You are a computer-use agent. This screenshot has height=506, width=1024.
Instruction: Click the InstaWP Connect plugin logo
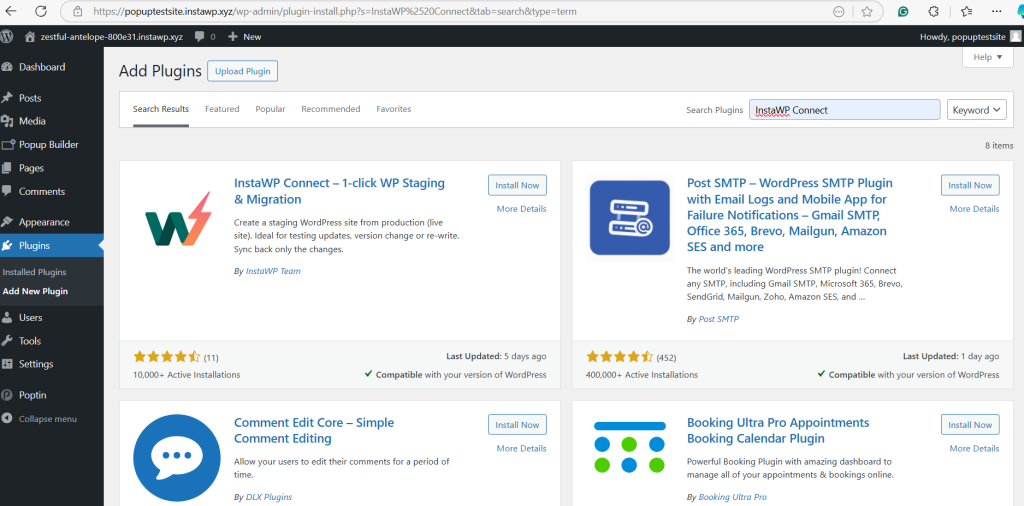(x=178, y=218)
